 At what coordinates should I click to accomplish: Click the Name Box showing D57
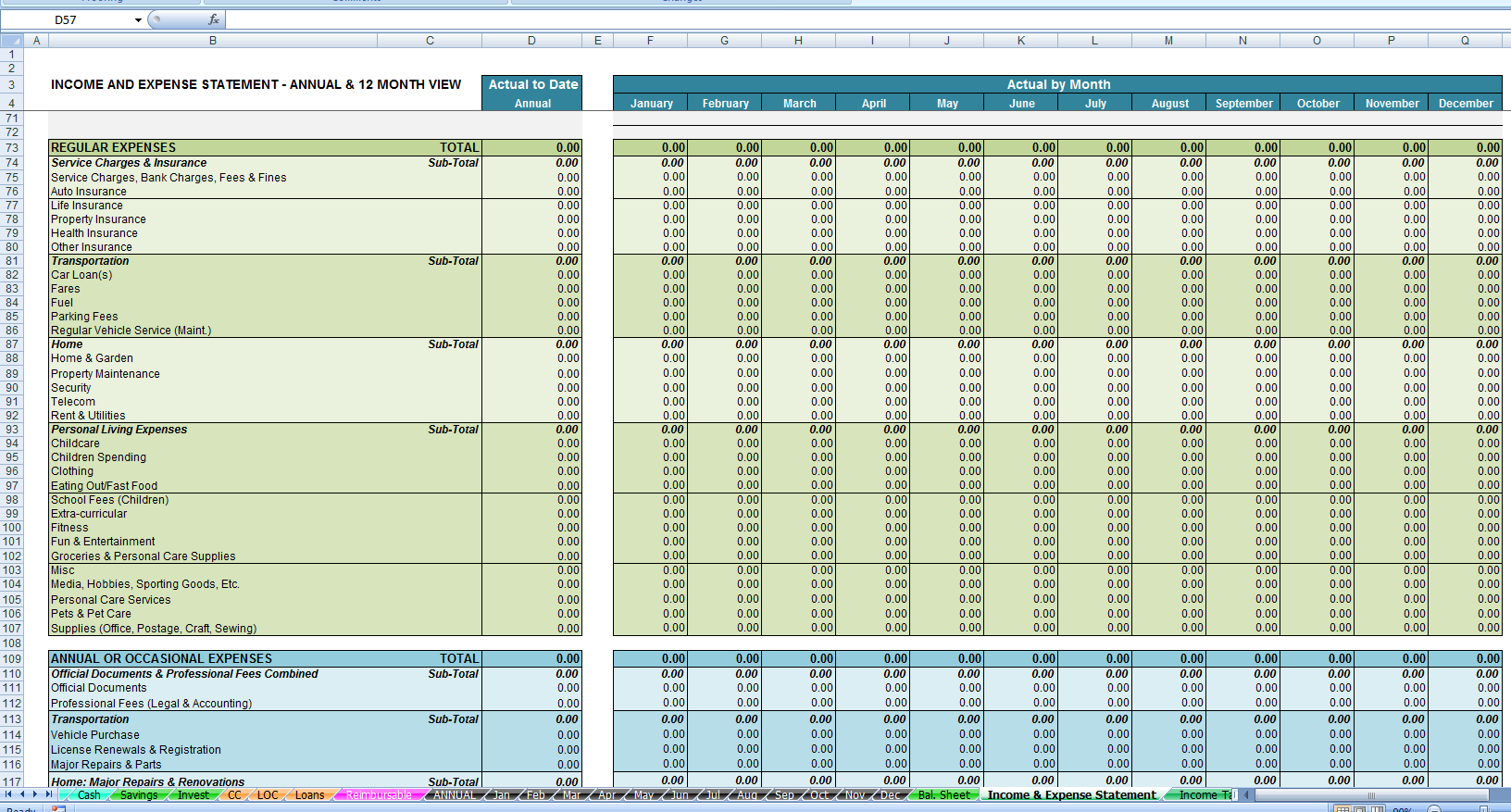(66, 20)
